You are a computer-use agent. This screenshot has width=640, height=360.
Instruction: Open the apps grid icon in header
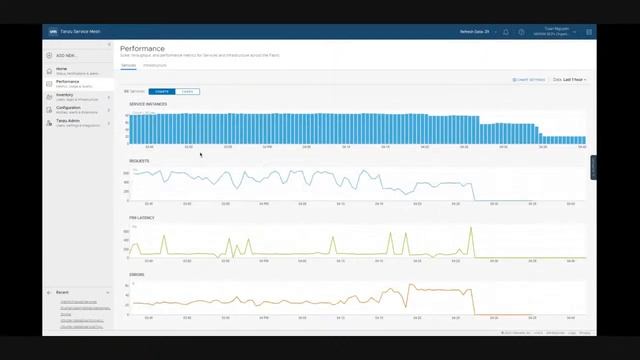coord(589,32)
